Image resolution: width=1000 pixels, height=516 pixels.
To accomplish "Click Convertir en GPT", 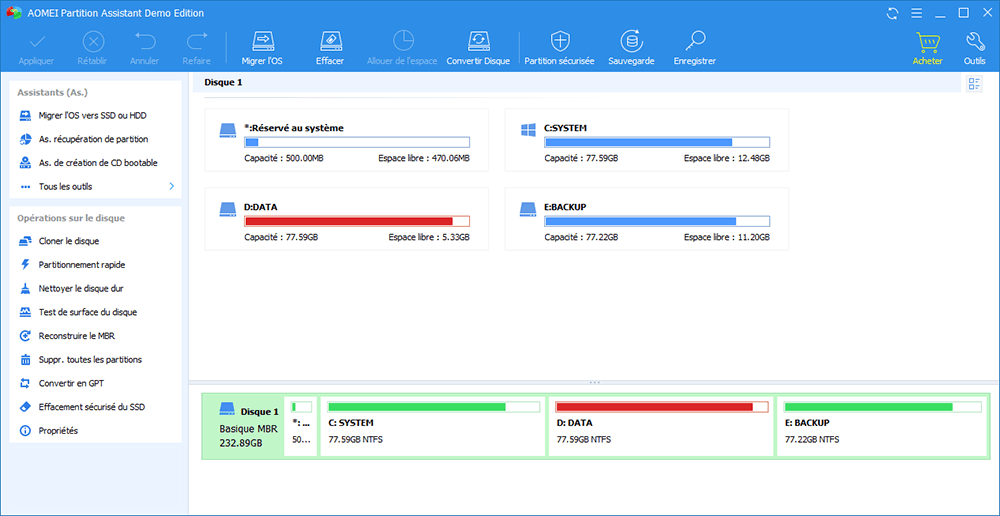I will (71, 383).
